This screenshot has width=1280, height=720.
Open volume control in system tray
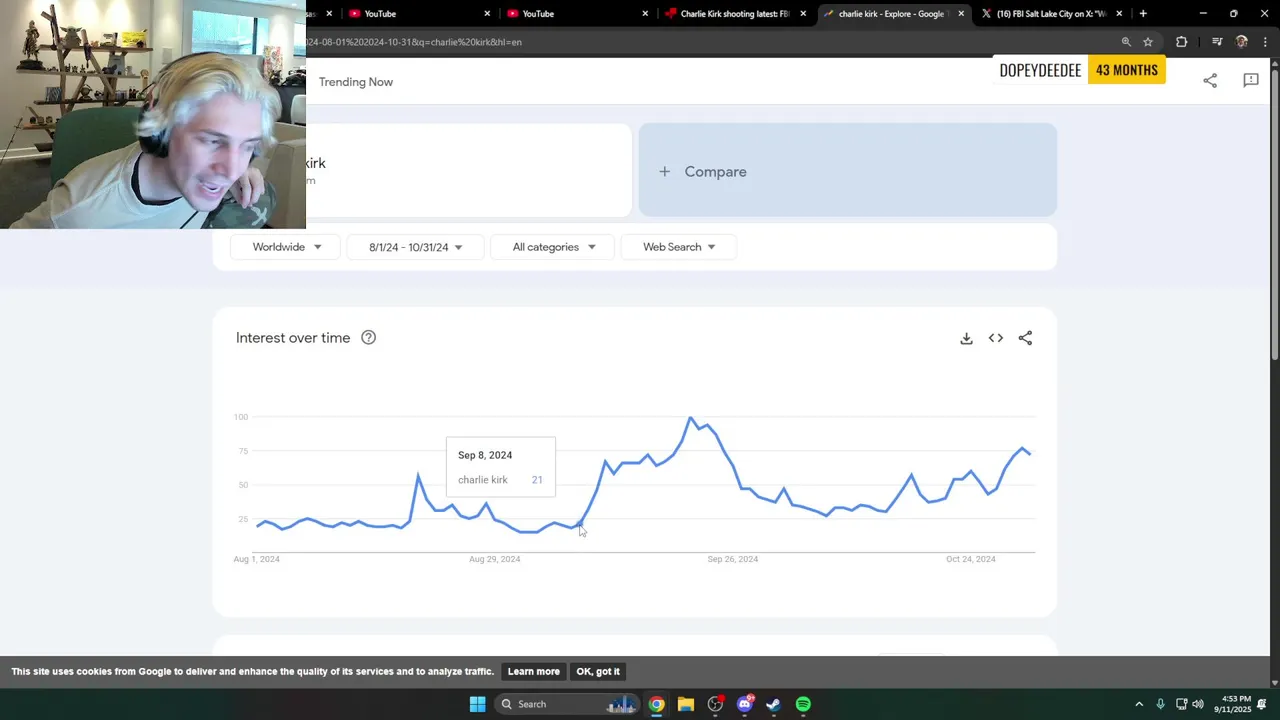(x=1198, y=704)
